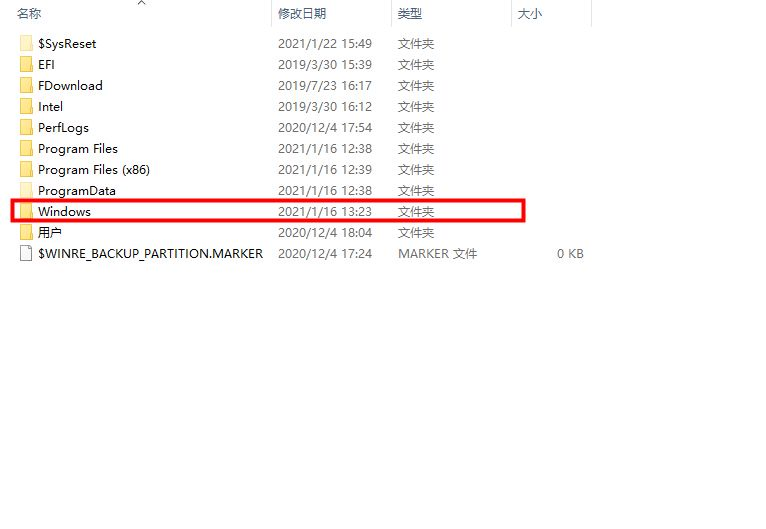The width and height of the screenshot is (766, 529).
Task: Select the 用户 folder name
Action: pos(50,233)
